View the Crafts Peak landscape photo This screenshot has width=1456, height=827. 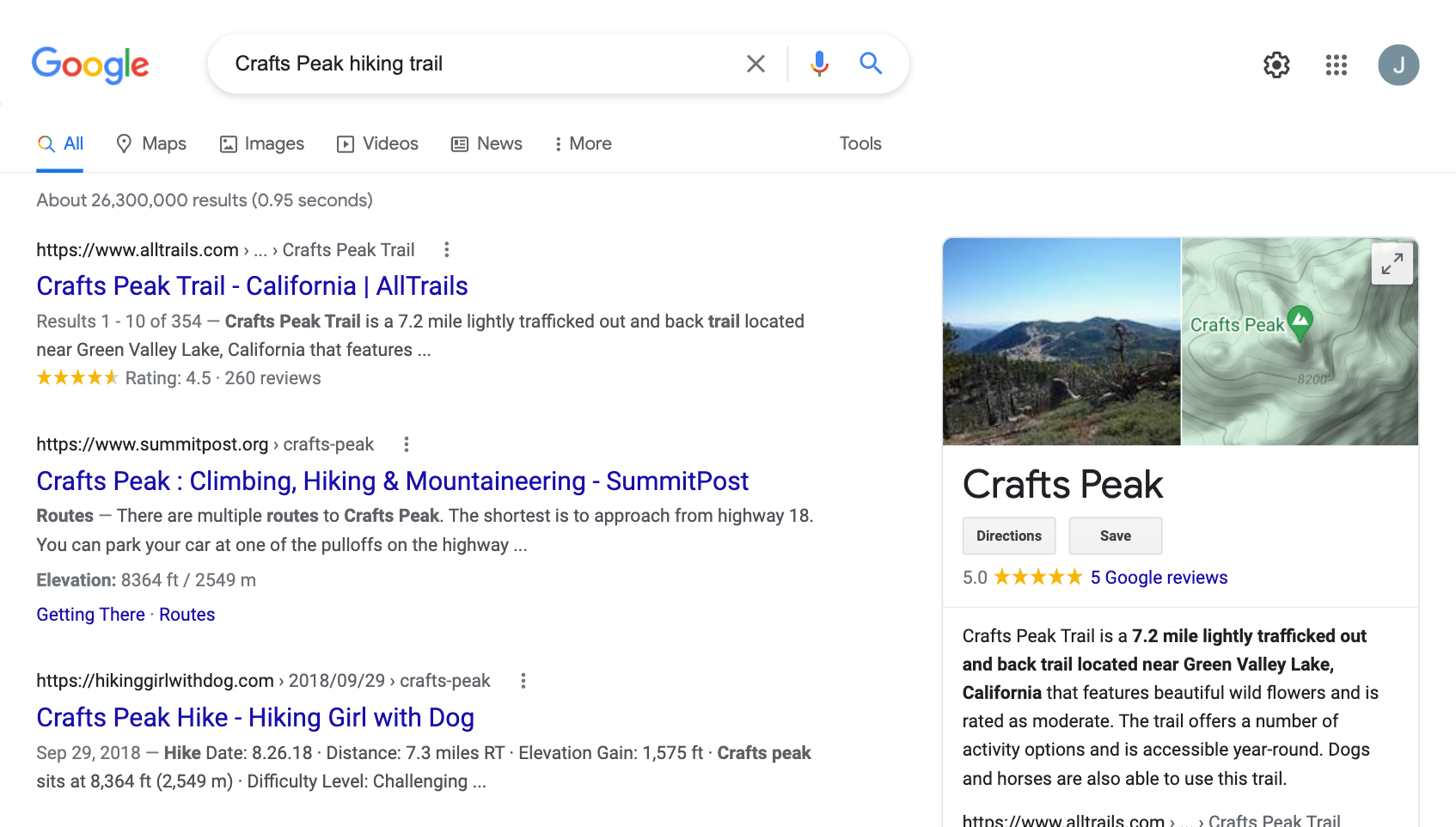1061,341
